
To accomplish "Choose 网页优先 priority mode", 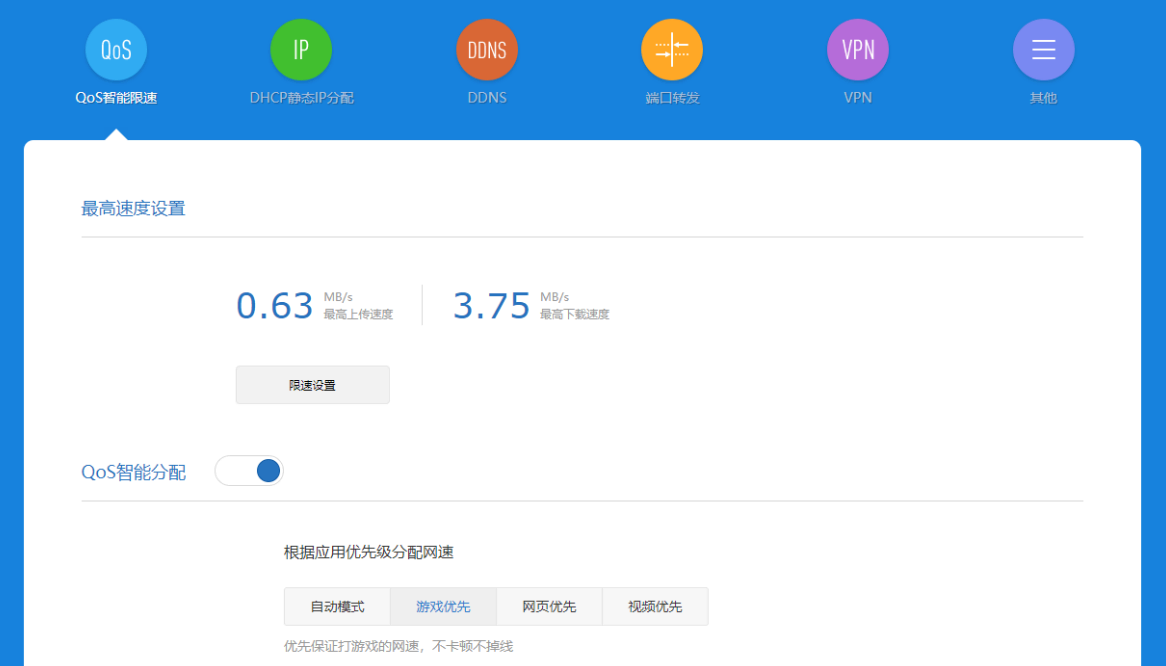I will [x=548, y=606].
